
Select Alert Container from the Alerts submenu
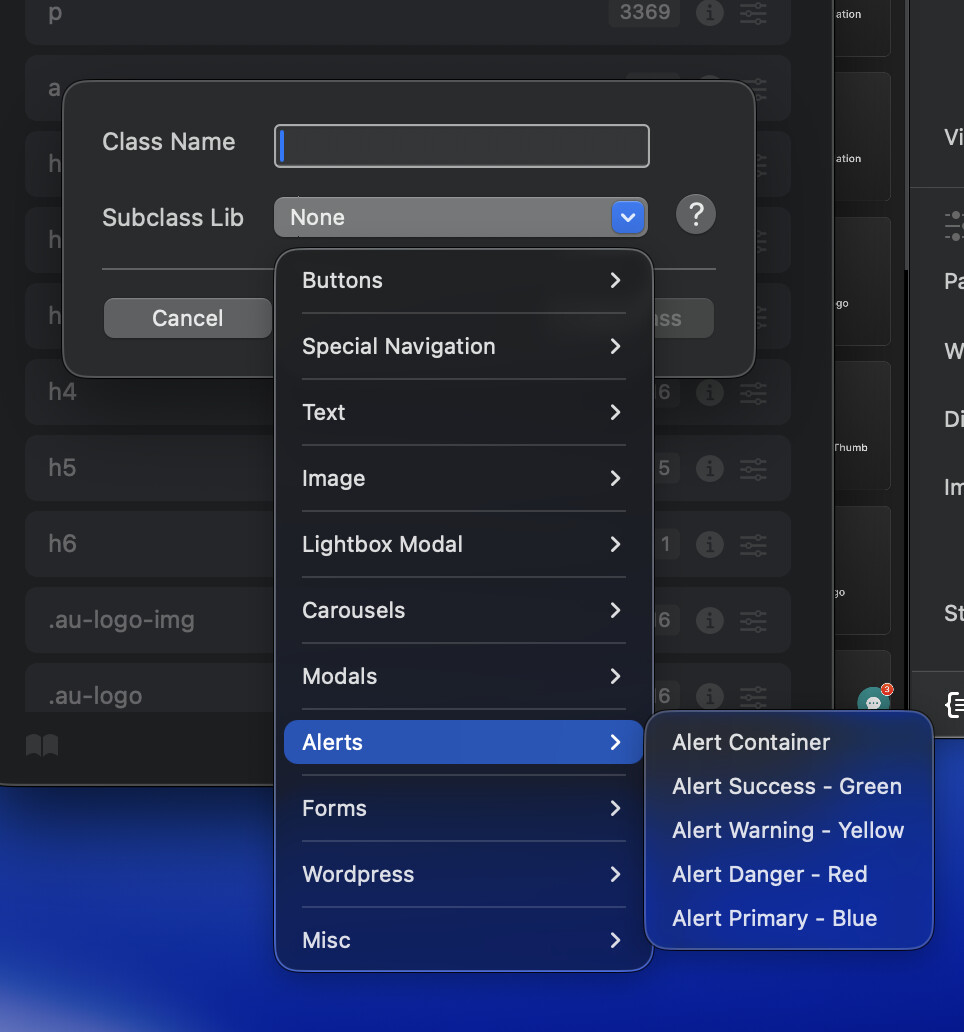pos(751,743)
